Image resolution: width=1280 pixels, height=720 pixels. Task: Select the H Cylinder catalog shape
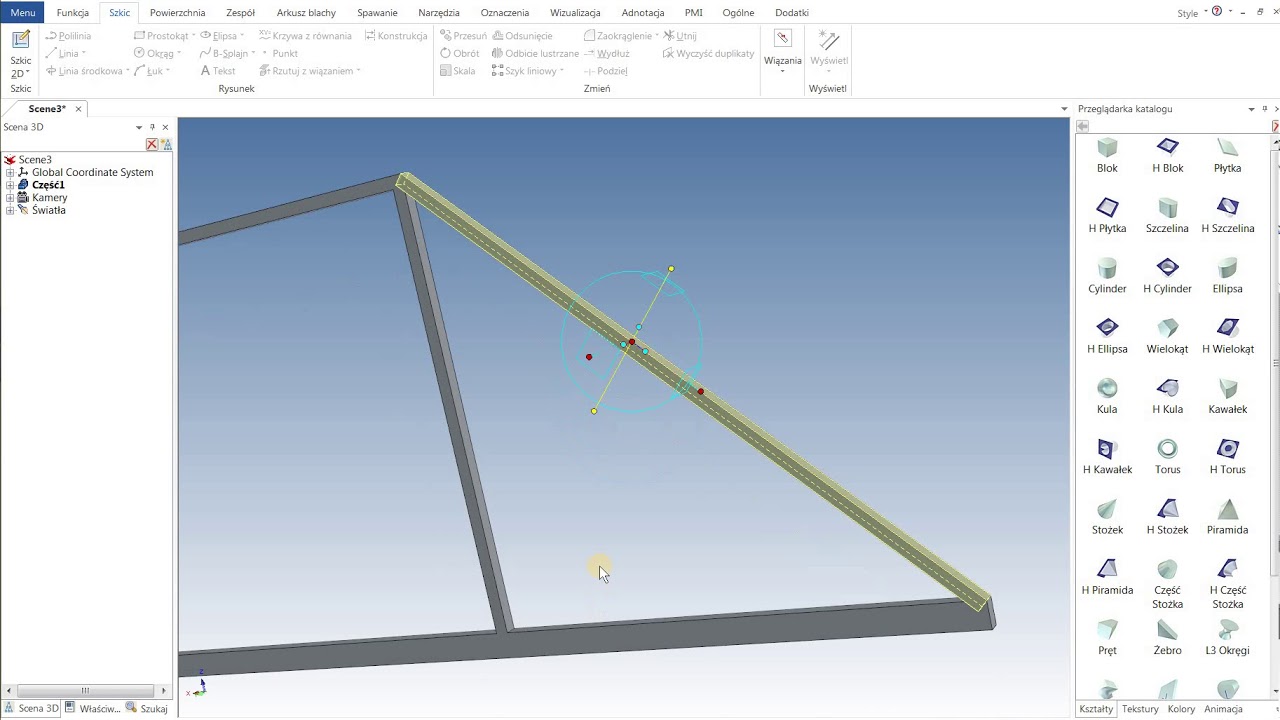[1167, 276]
